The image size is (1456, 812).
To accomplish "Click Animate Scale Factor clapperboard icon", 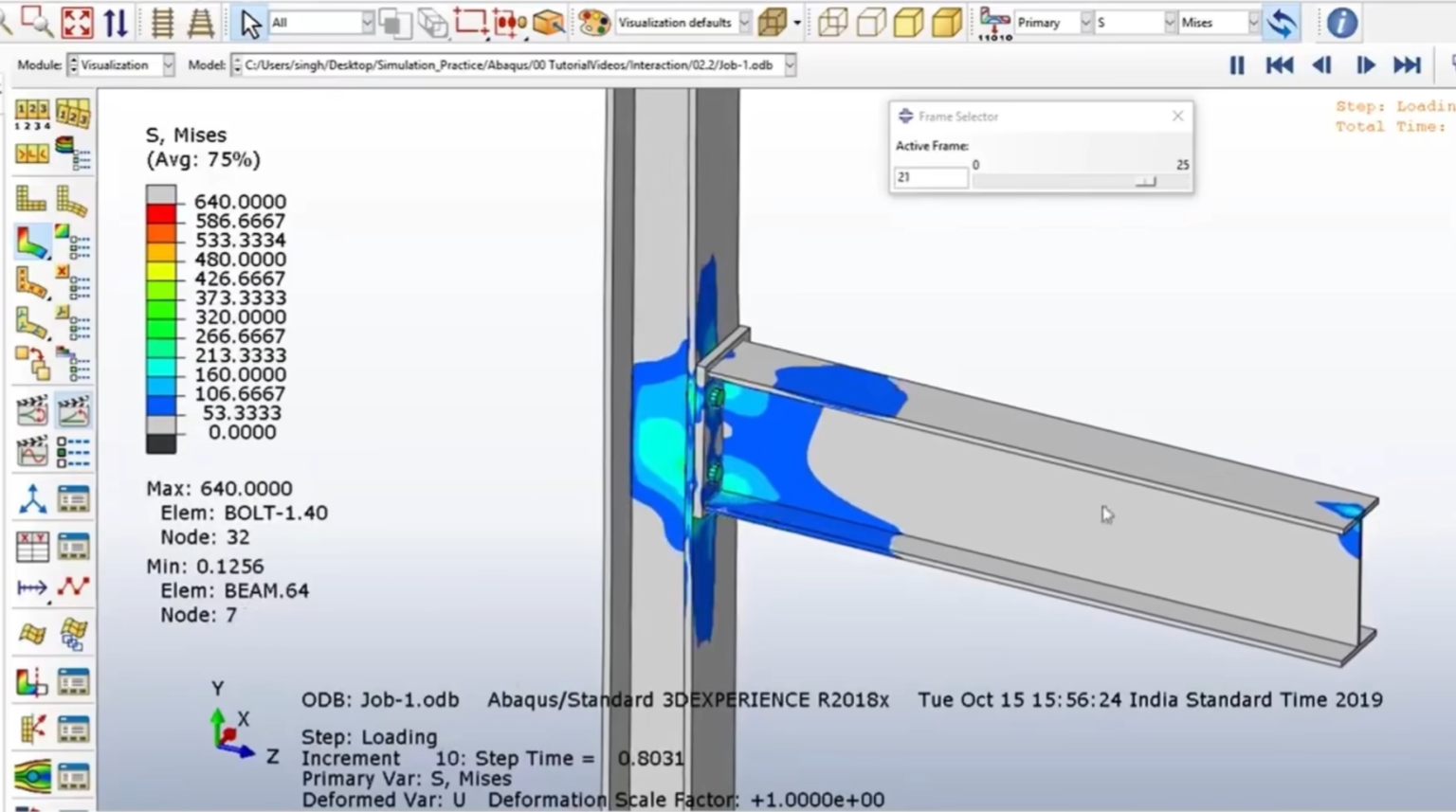I will point(31,409).
